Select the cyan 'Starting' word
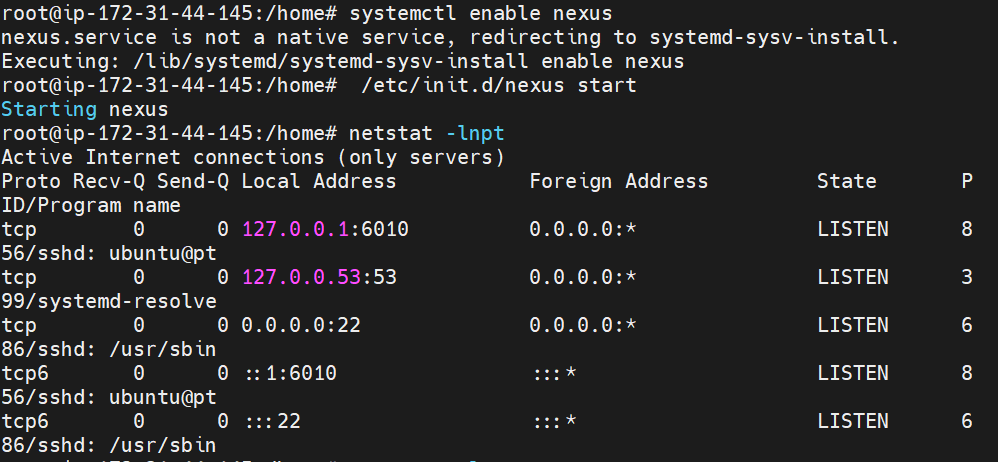The height and width of the screenshot is (462, 998). pos(49,109)
